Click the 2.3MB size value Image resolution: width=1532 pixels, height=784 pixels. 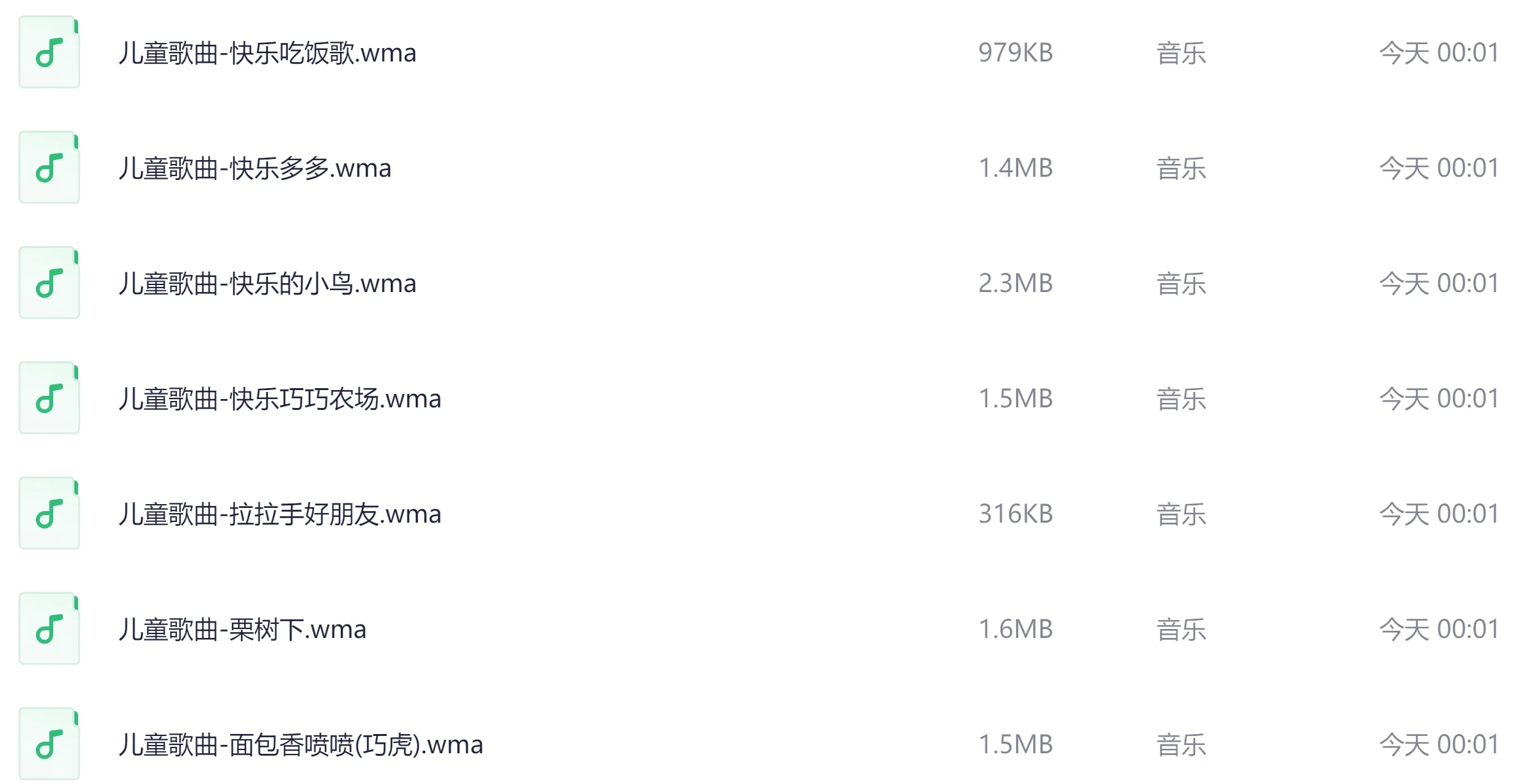1016,284
